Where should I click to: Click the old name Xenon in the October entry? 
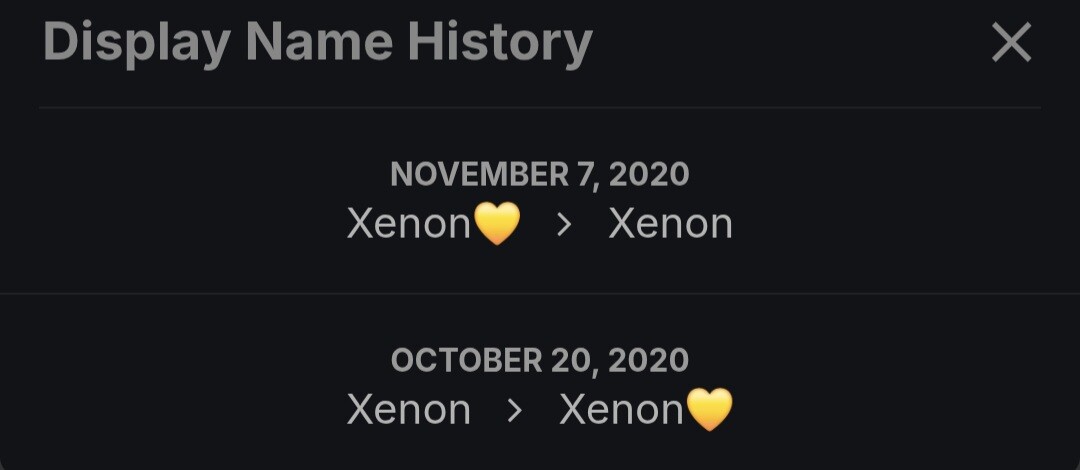coord(409,410)
